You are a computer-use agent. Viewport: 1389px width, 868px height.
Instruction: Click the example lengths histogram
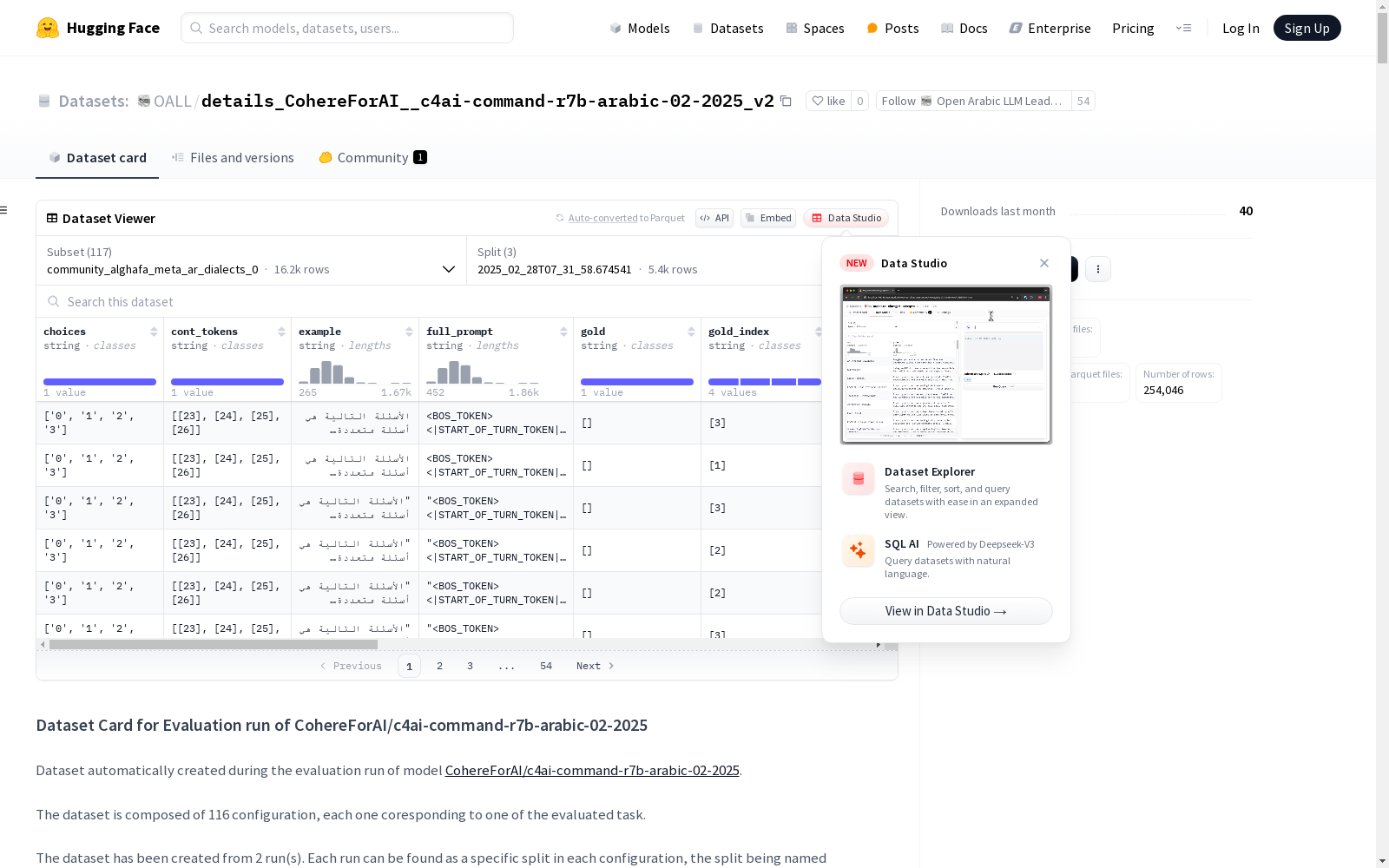pos(355,372)
